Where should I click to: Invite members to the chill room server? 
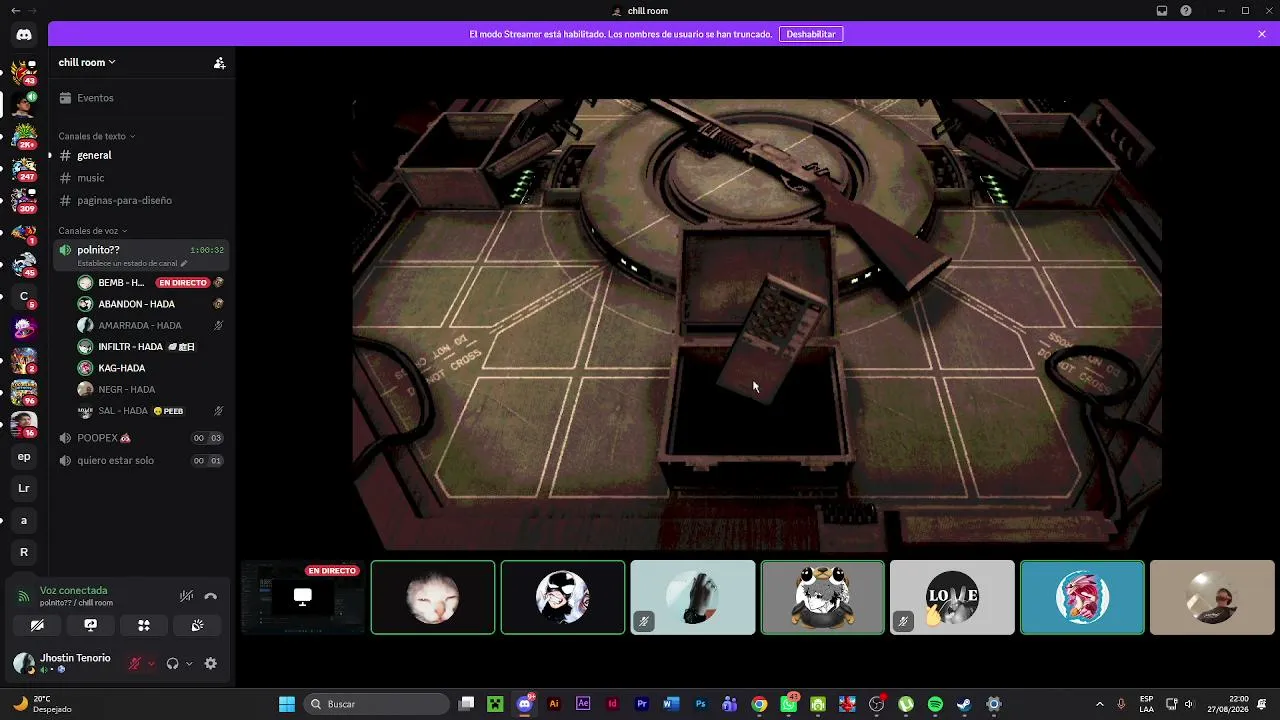pos(219,62)
